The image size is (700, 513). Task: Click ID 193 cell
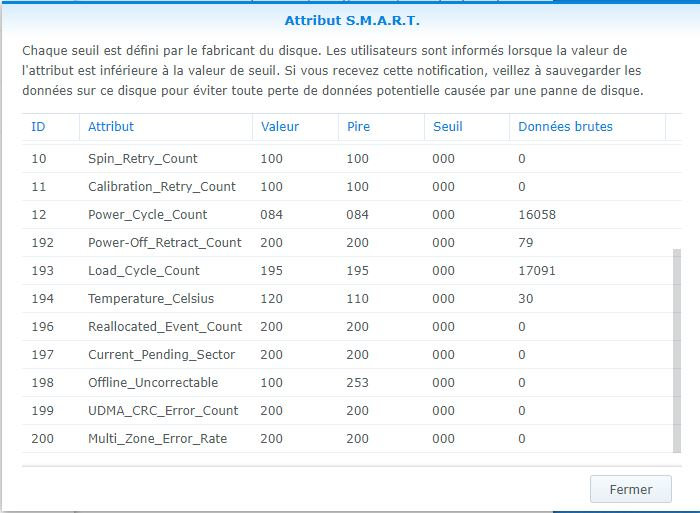42,271
